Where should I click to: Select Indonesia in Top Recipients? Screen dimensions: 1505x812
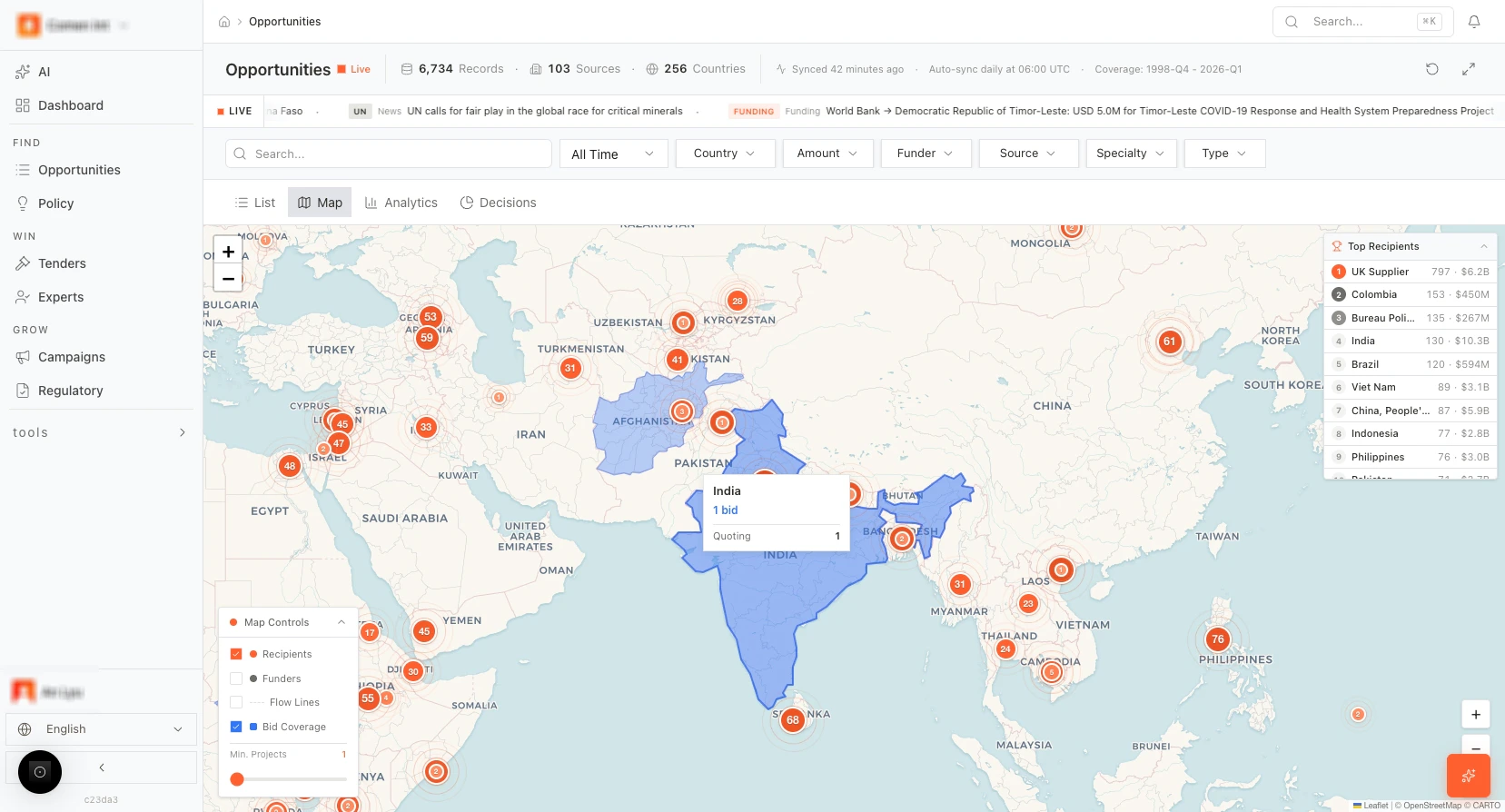1411,433
